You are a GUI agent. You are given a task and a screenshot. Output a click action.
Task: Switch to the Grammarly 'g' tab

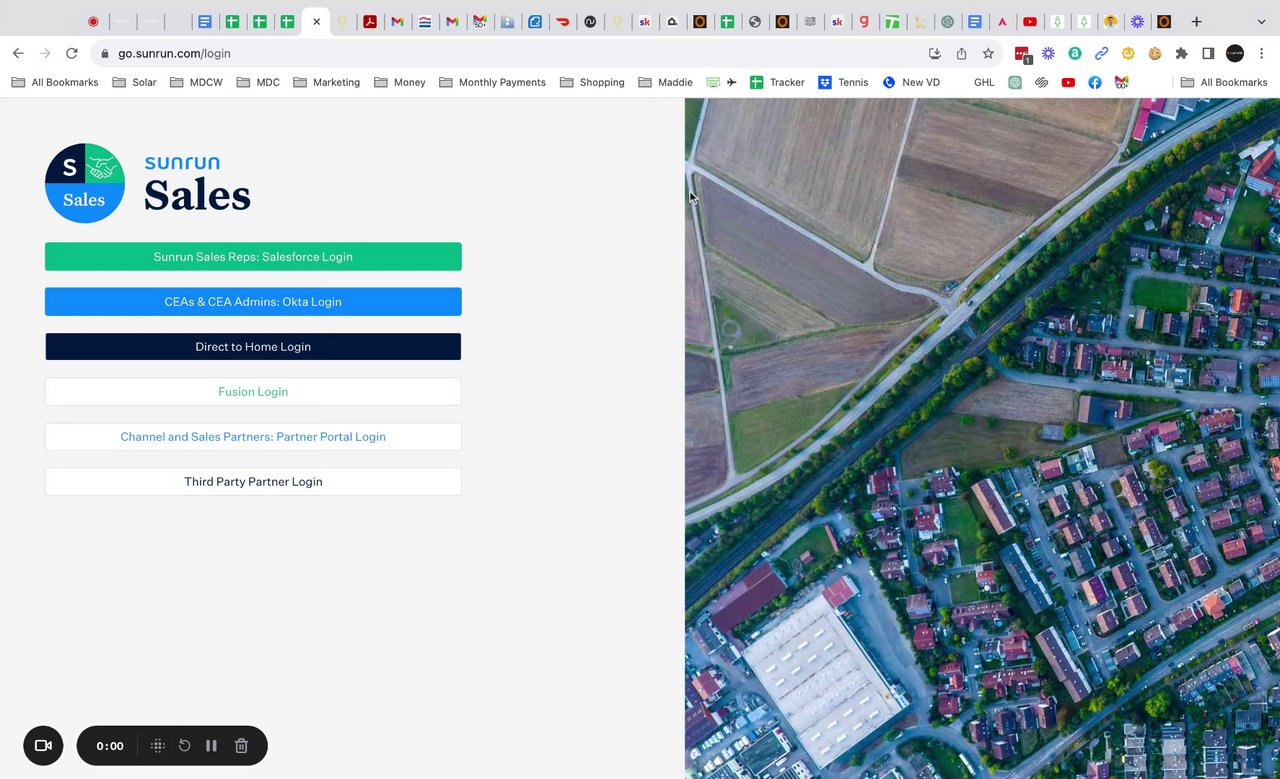coord(865,21)
